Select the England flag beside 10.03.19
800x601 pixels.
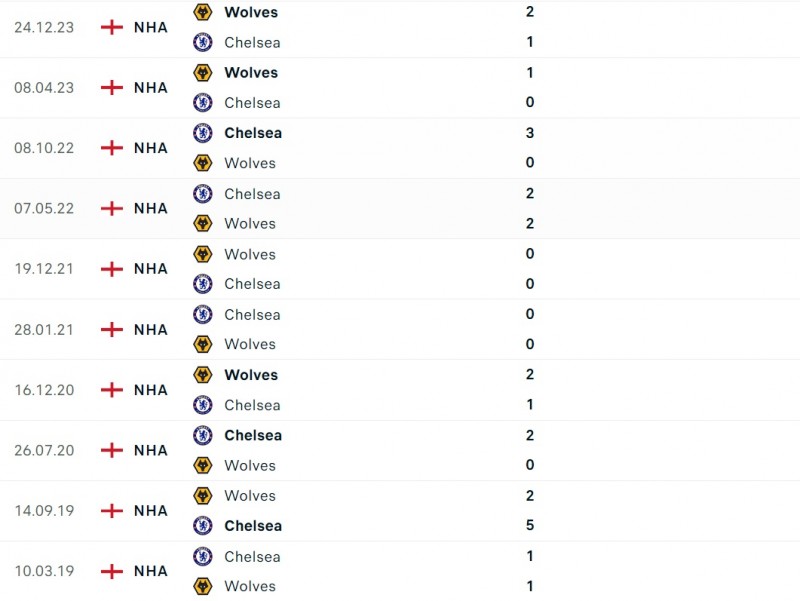[112, 571]
